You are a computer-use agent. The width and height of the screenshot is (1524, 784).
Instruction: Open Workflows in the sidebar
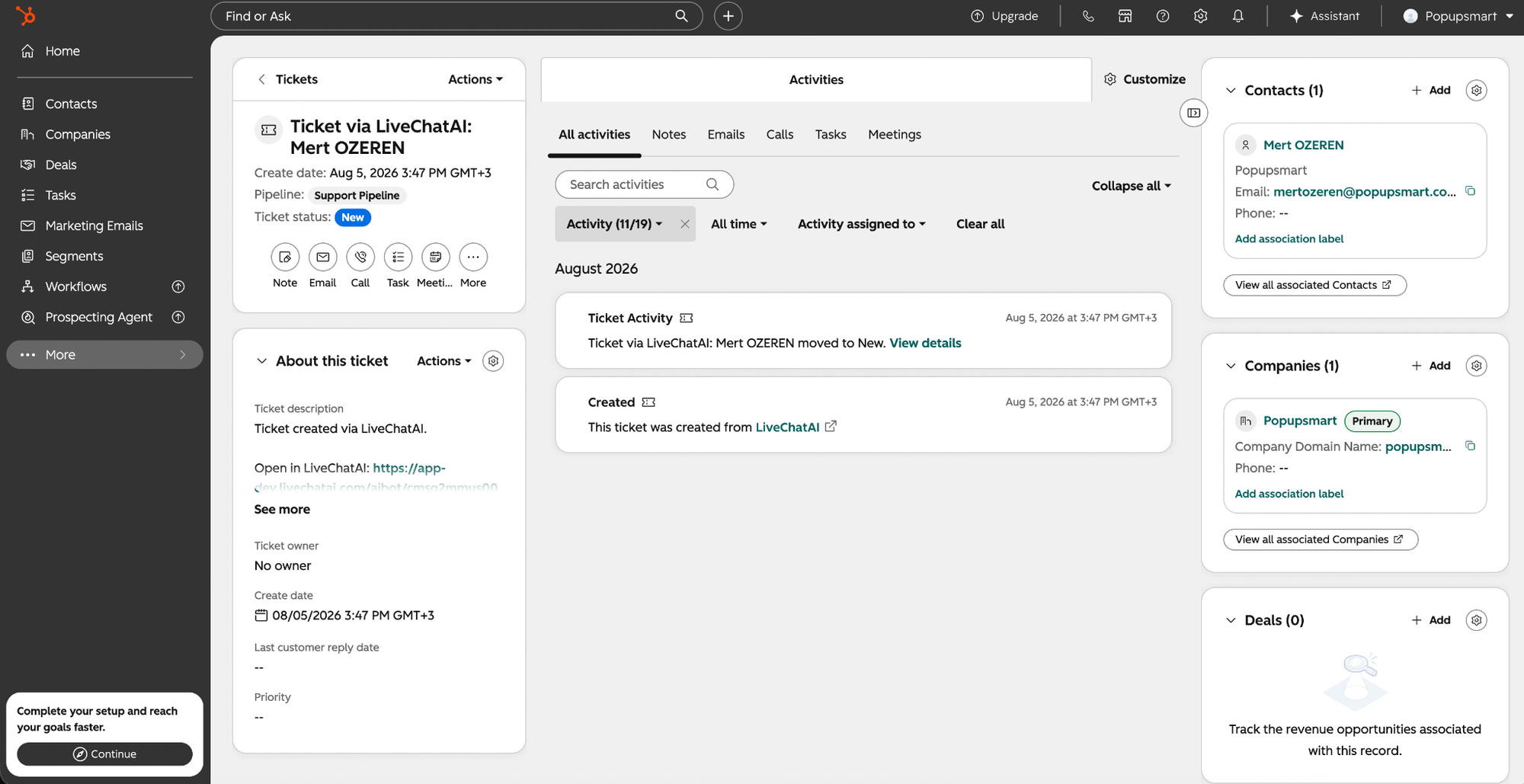click(75, 286)
